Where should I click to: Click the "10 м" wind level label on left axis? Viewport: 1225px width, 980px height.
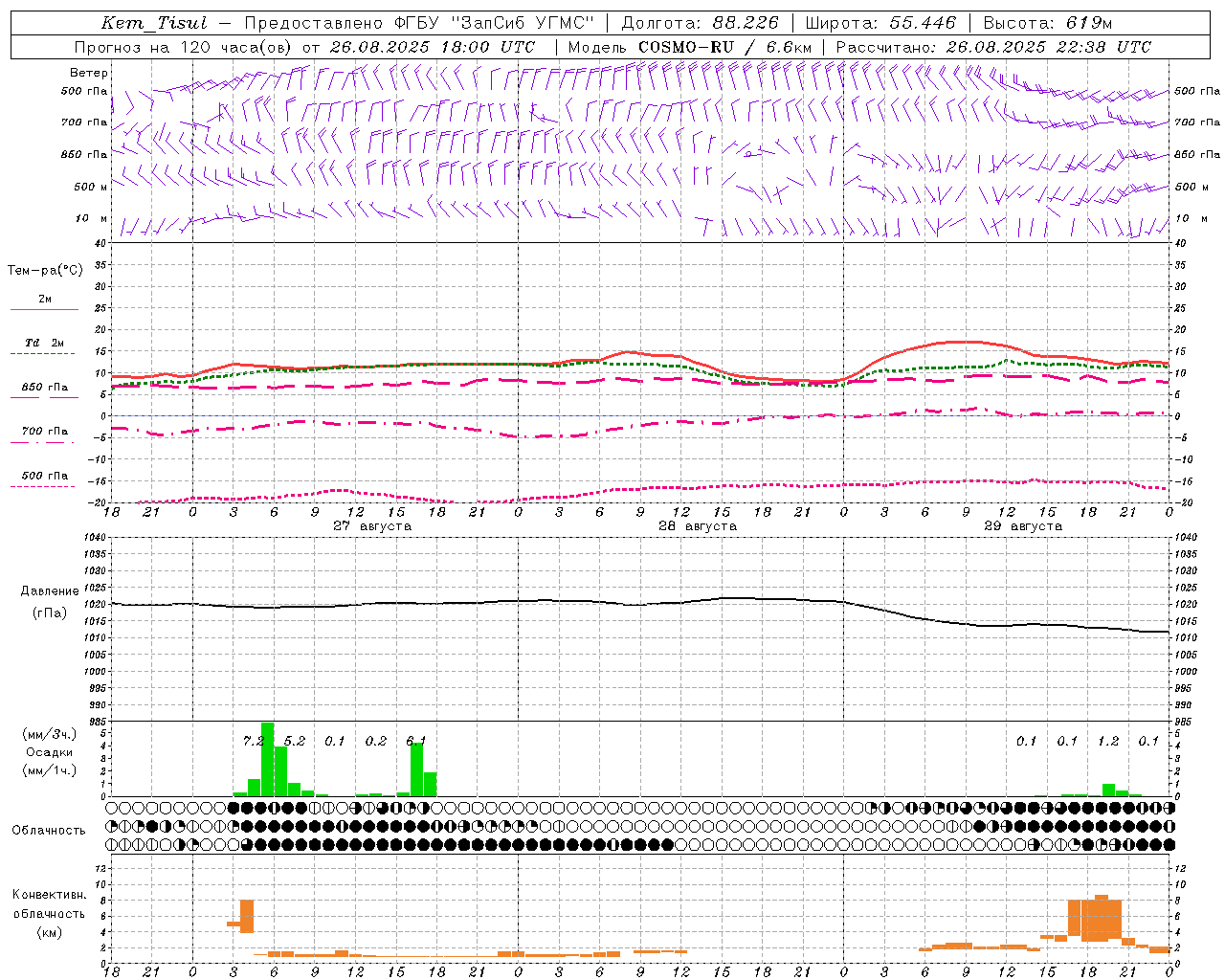click(x=91, y=219)
